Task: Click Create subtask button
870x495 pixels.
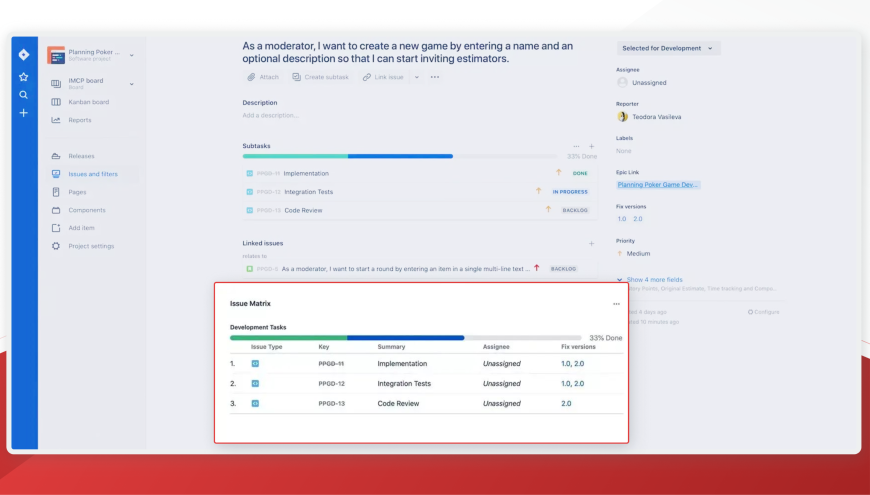Action: point(320,77)
